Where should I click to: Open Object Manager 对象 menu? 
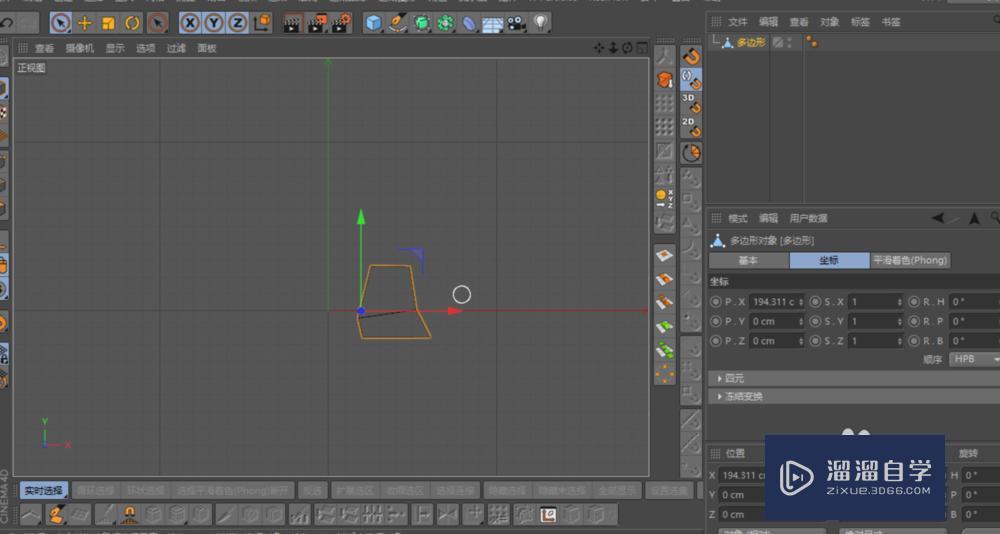tap(830, 22)
